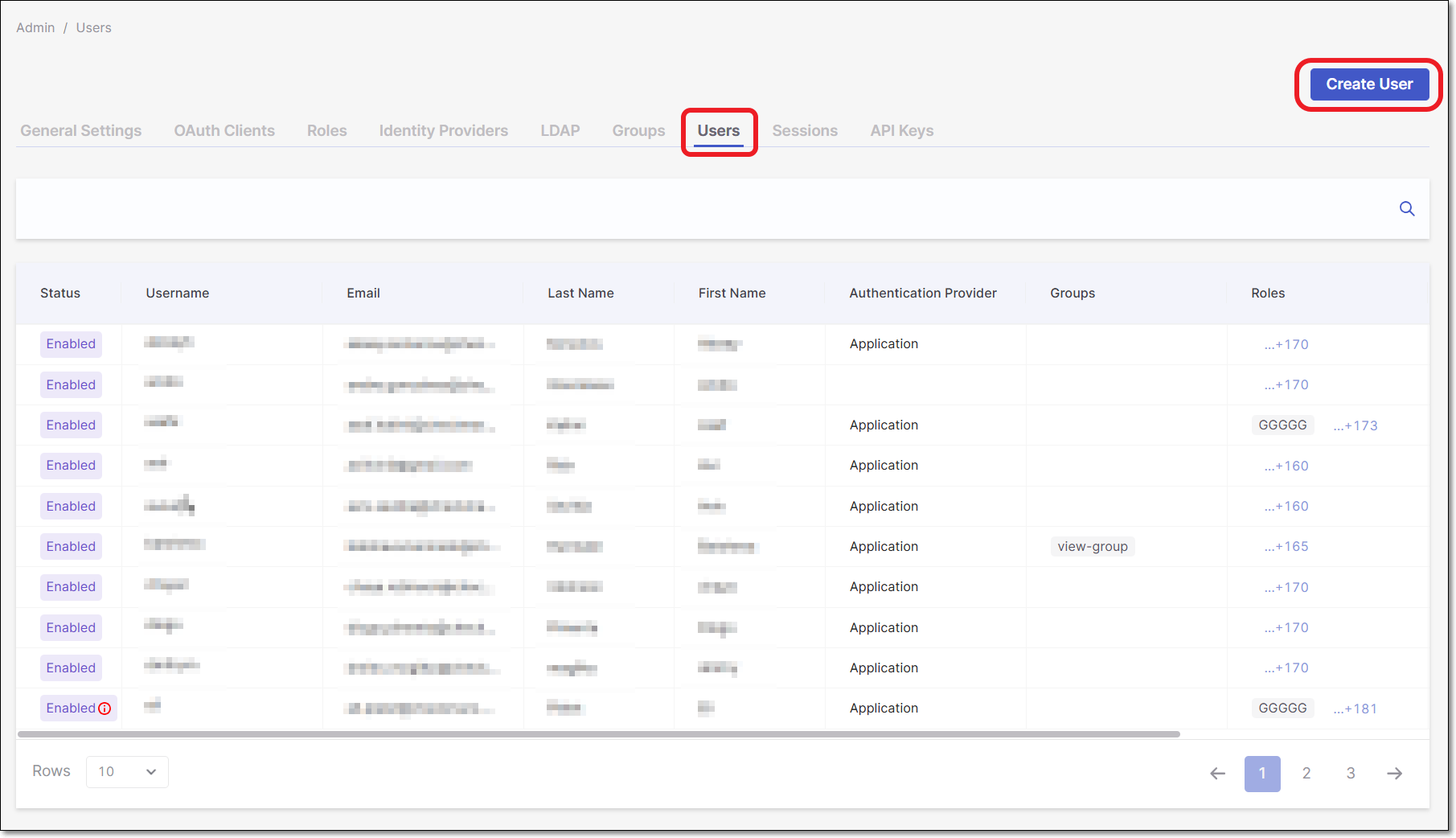Viewport: 1456px width, 838px height.
Task: Click the Groups column header
Action: 1073,294
